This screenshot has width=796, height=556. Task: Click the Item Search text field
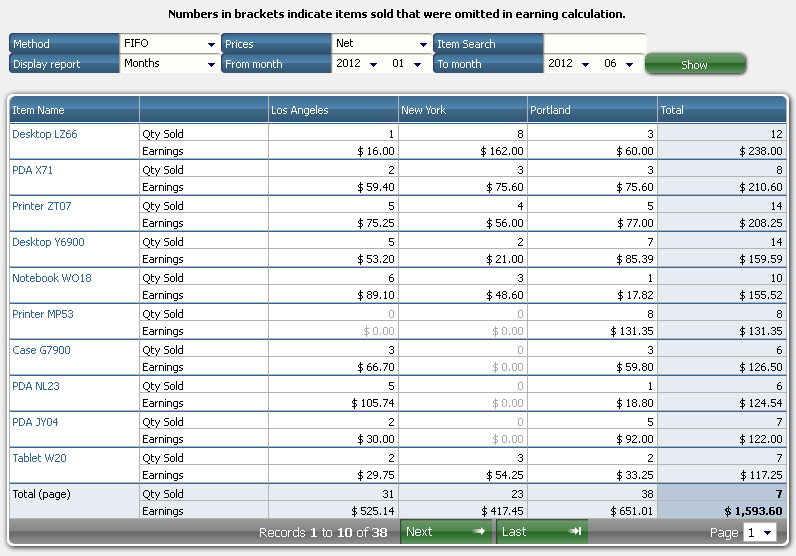[x=594, y=44]
